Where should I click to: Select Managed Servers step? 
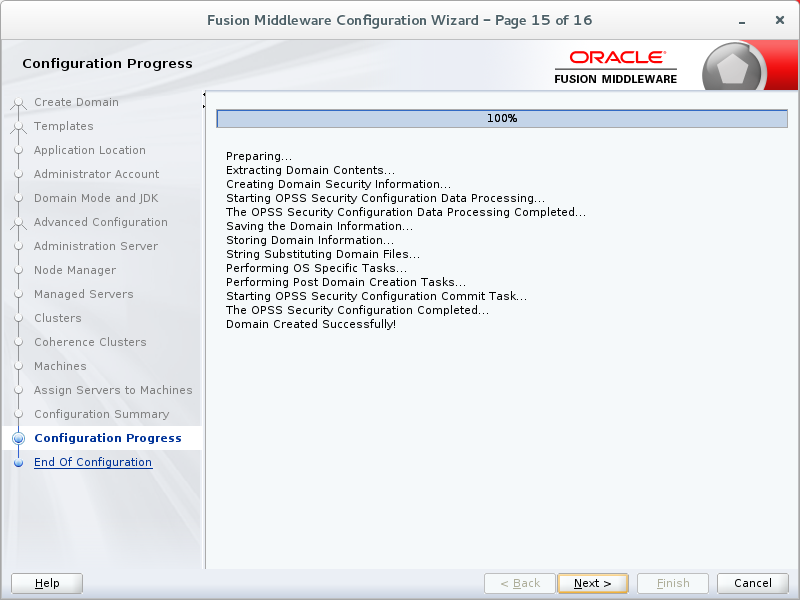[84, 294]
